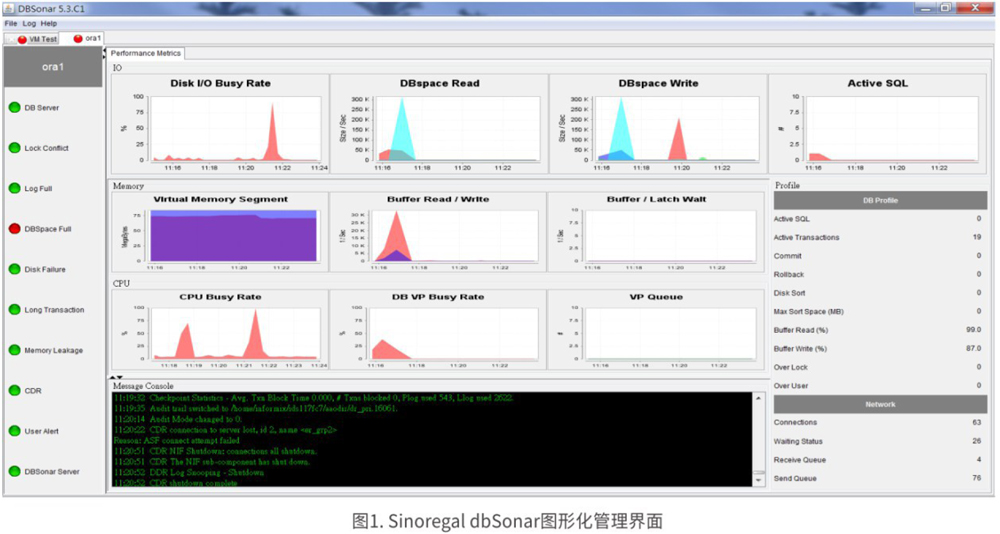Open the Log menu
The height and width of the screenshot is (534, 1000).
click(29, 24)
